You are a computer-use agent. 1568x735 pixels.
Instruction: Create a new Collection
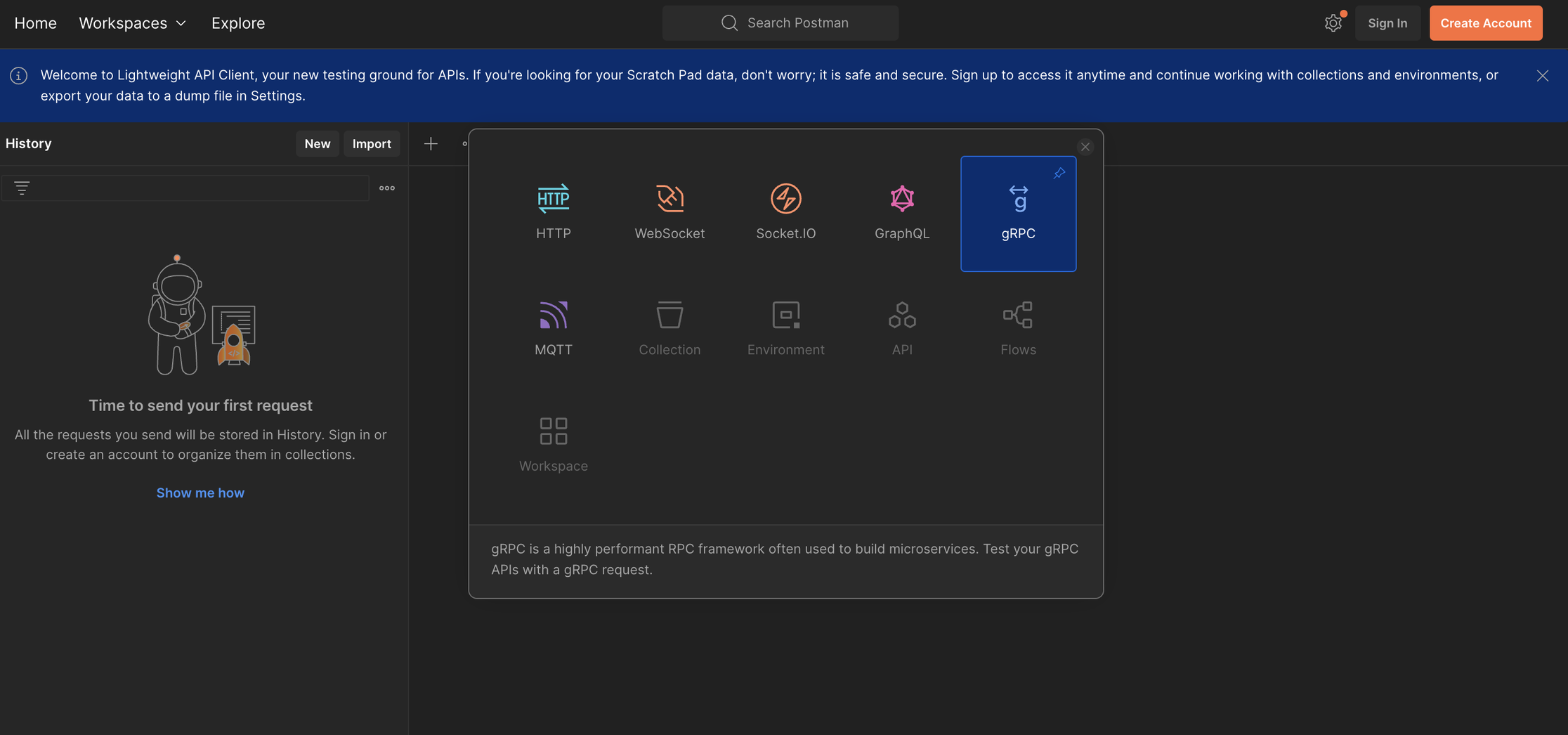click(x=669, y=327)
